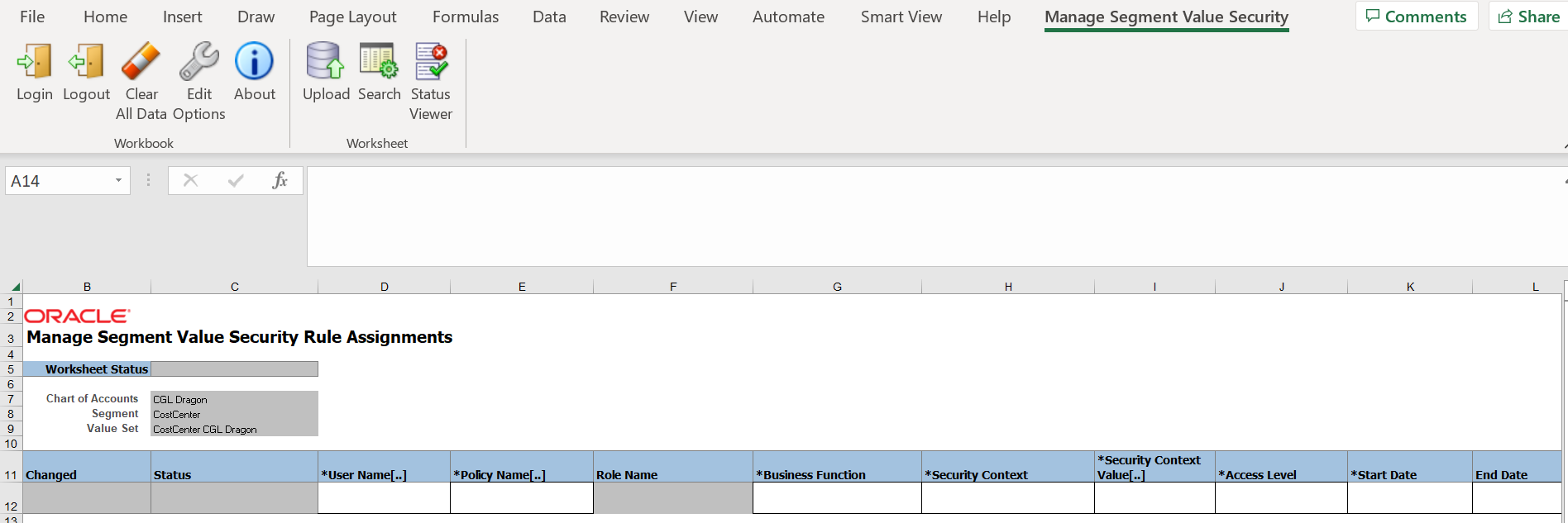
Task: Open the Status Viewer icon
Action: [431, 61]
